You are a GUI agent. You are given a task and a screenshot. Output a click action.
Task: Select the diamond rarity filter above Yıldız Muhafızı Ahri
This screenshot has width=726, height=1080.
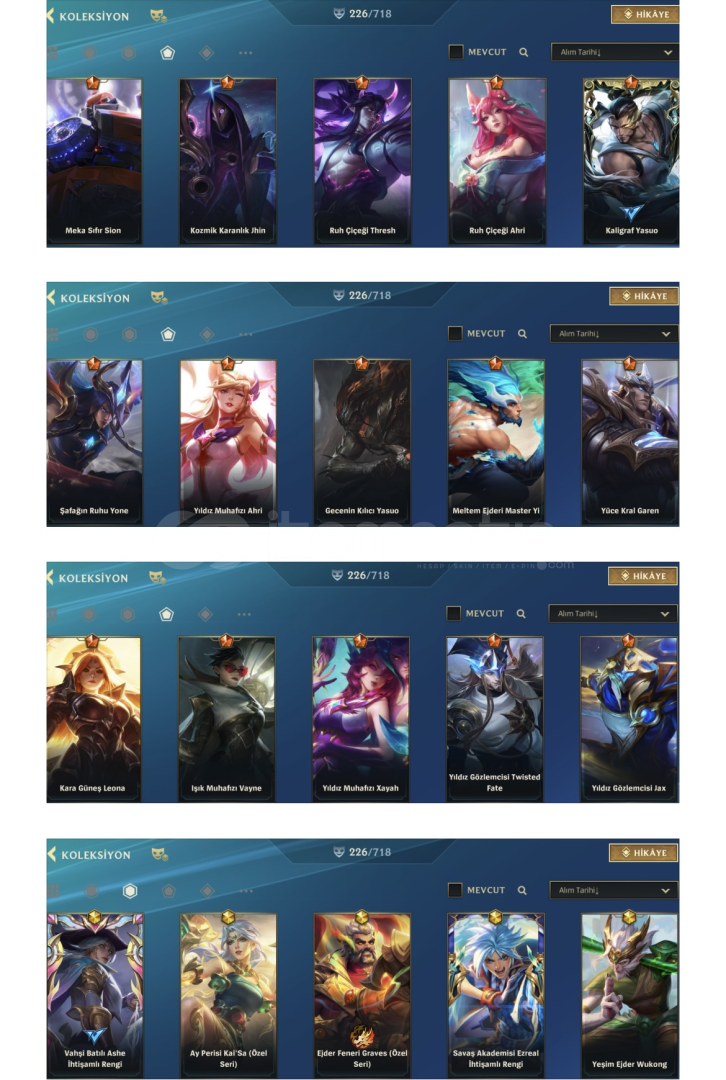[207, 334]
